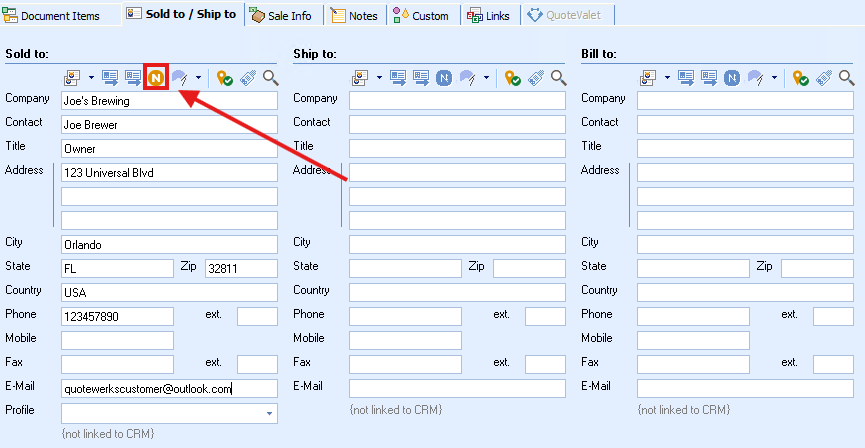The height and width of the screenshot is (448, 865).
Task: Click the map pin checkmark icon in Bill to
Action: tap(801, 77)
